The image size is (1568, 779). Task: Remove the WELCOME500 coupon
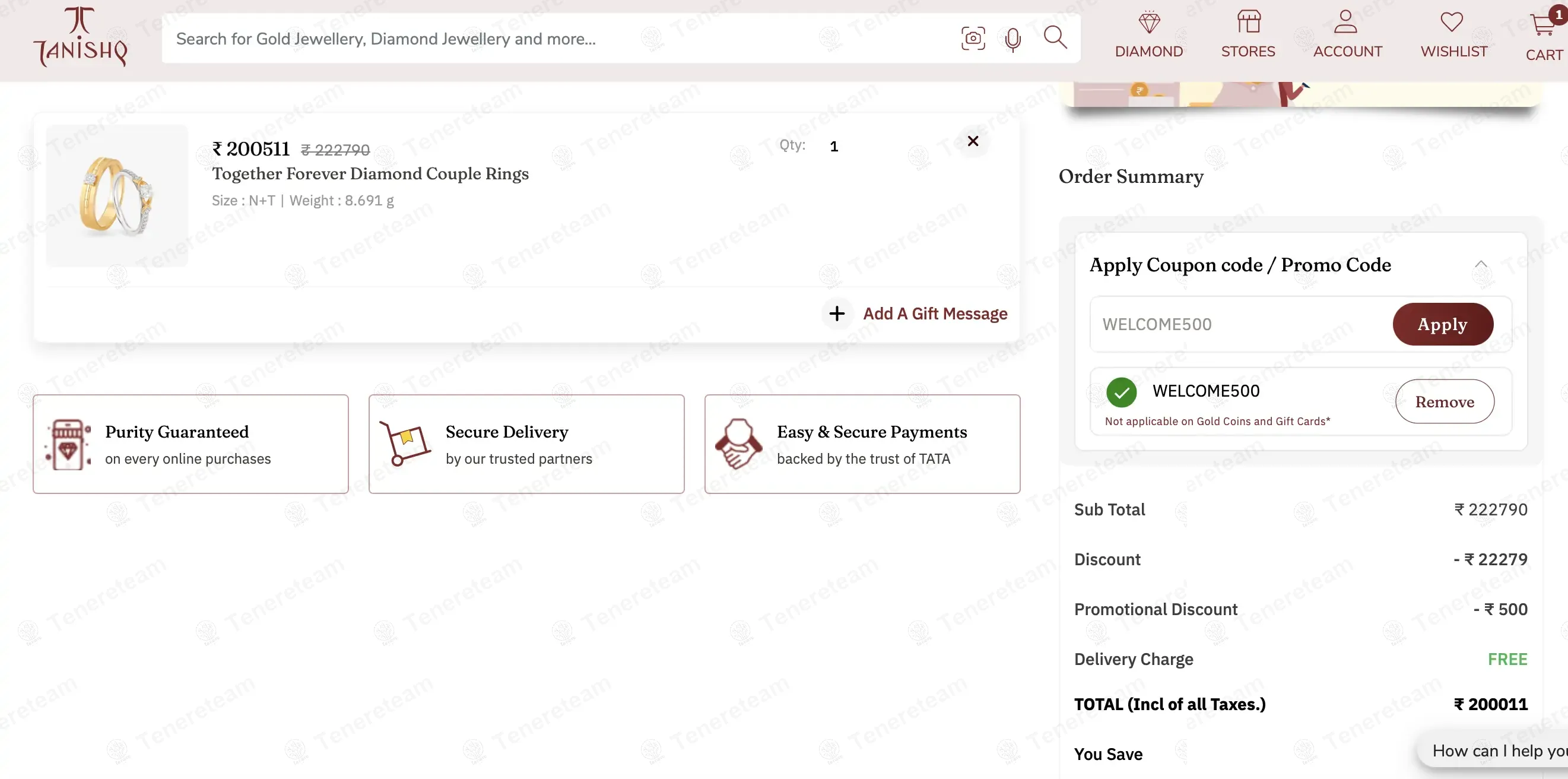(1445, 402)
